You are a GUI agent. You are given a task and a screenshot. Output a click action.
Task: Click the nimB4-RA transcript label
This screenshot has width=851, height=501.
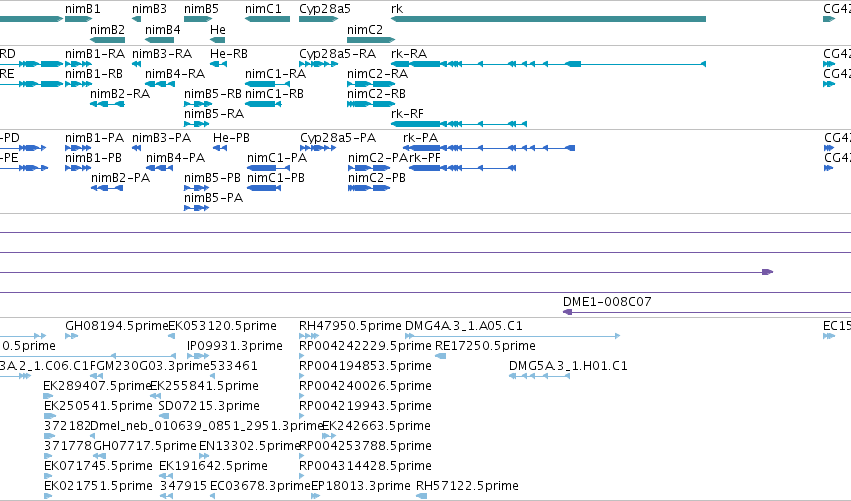175,74
